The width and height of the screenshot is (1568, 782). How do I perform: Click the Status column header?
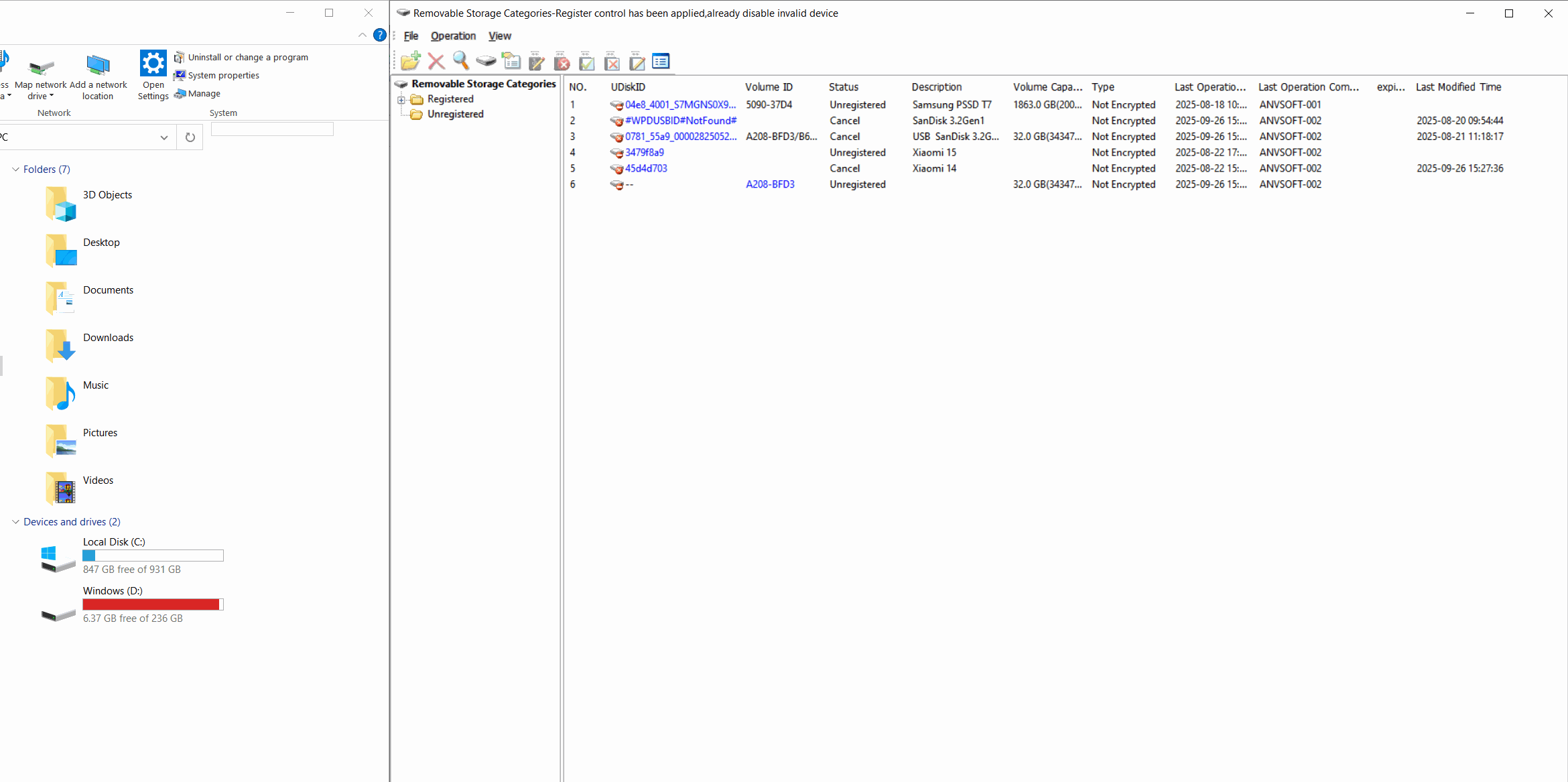843,87
